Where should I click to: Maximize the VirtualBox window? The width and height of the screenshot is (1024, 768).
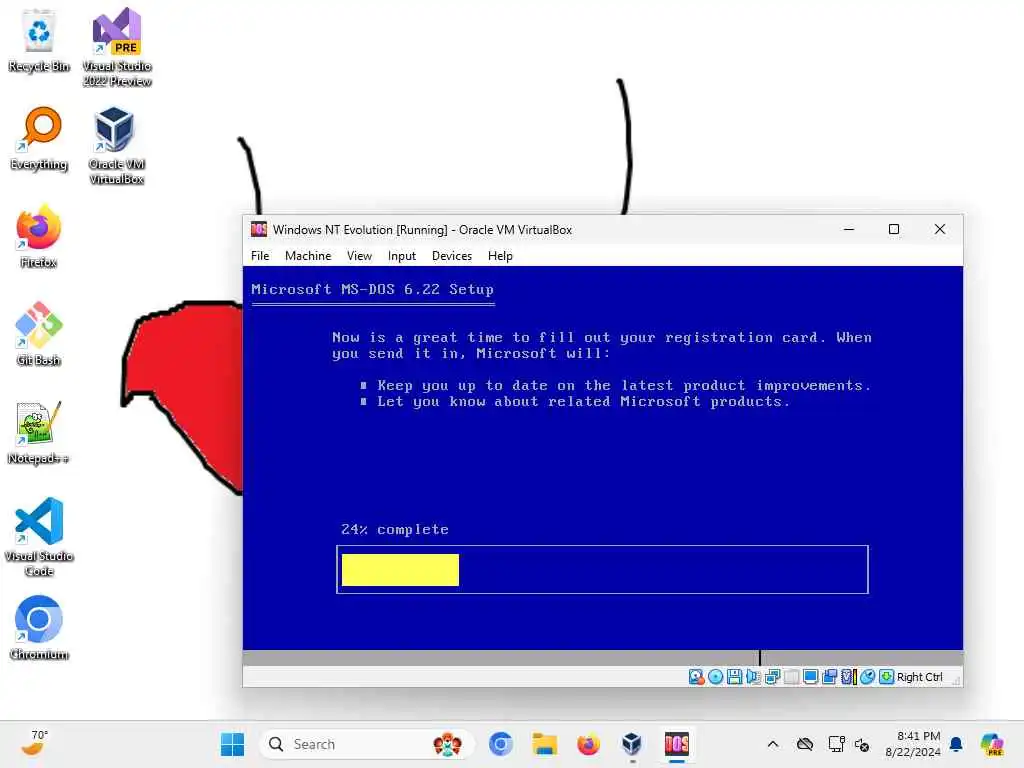click(x=894, y=229)
